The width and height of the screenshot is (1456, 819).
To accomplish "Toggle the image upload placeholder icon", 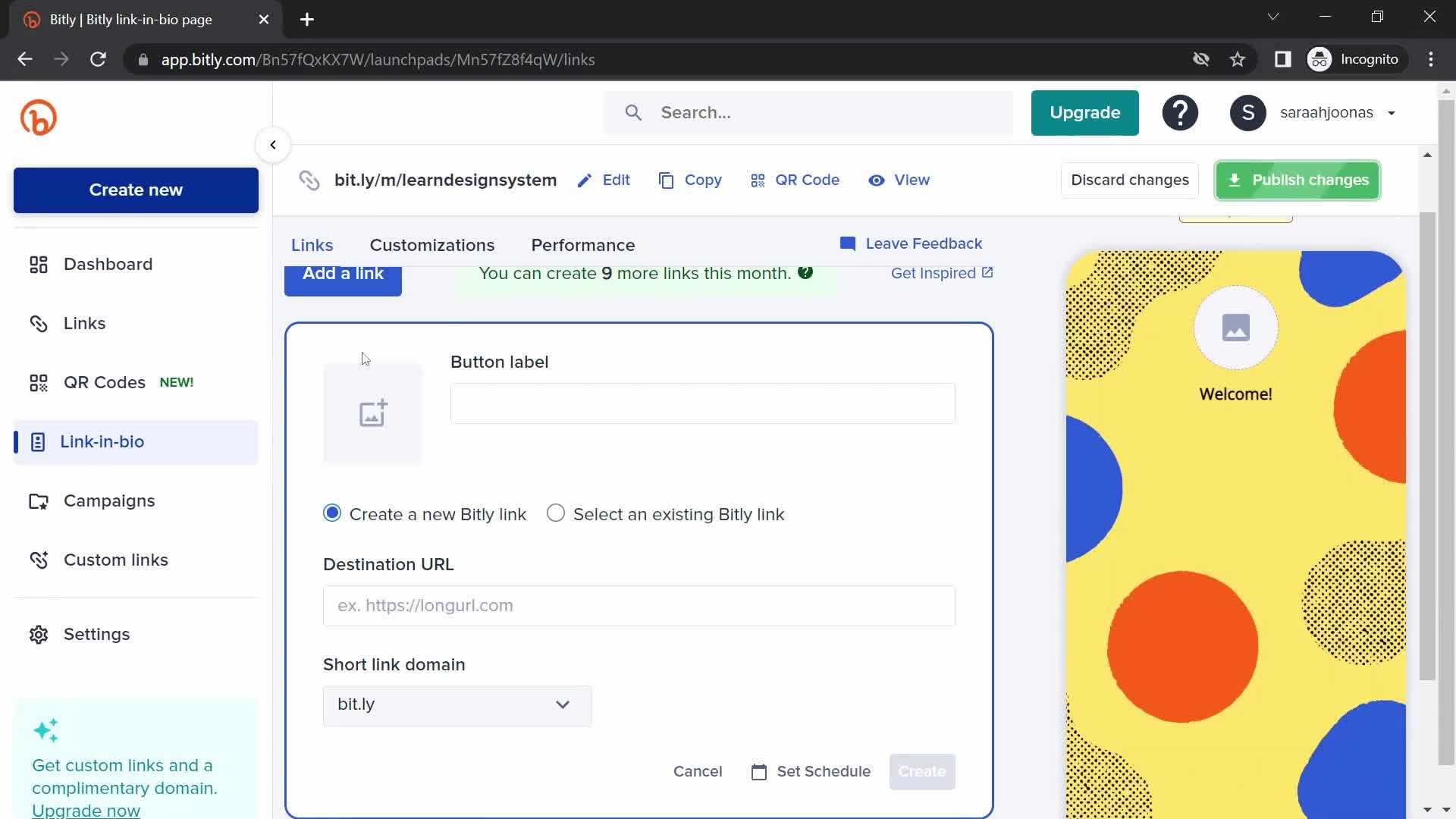I will pyautogui.click(x=374, y=414).
